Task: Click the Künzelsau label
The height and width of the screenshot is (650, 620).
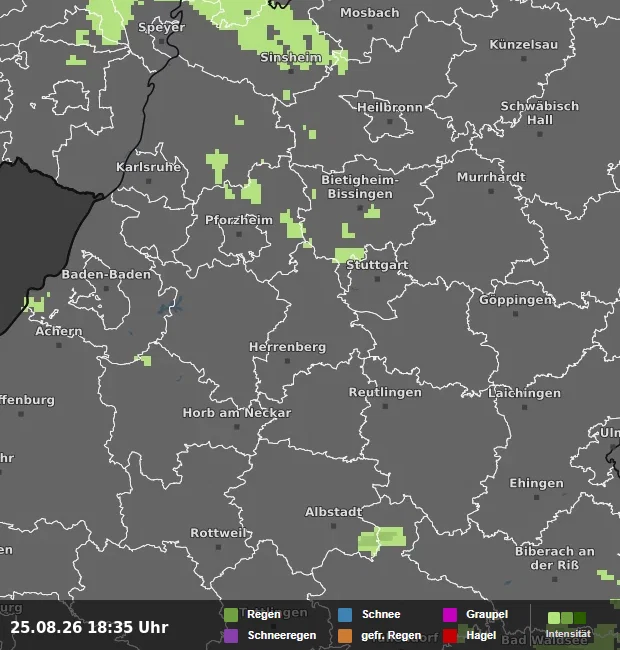Action: tap(523, 44)
